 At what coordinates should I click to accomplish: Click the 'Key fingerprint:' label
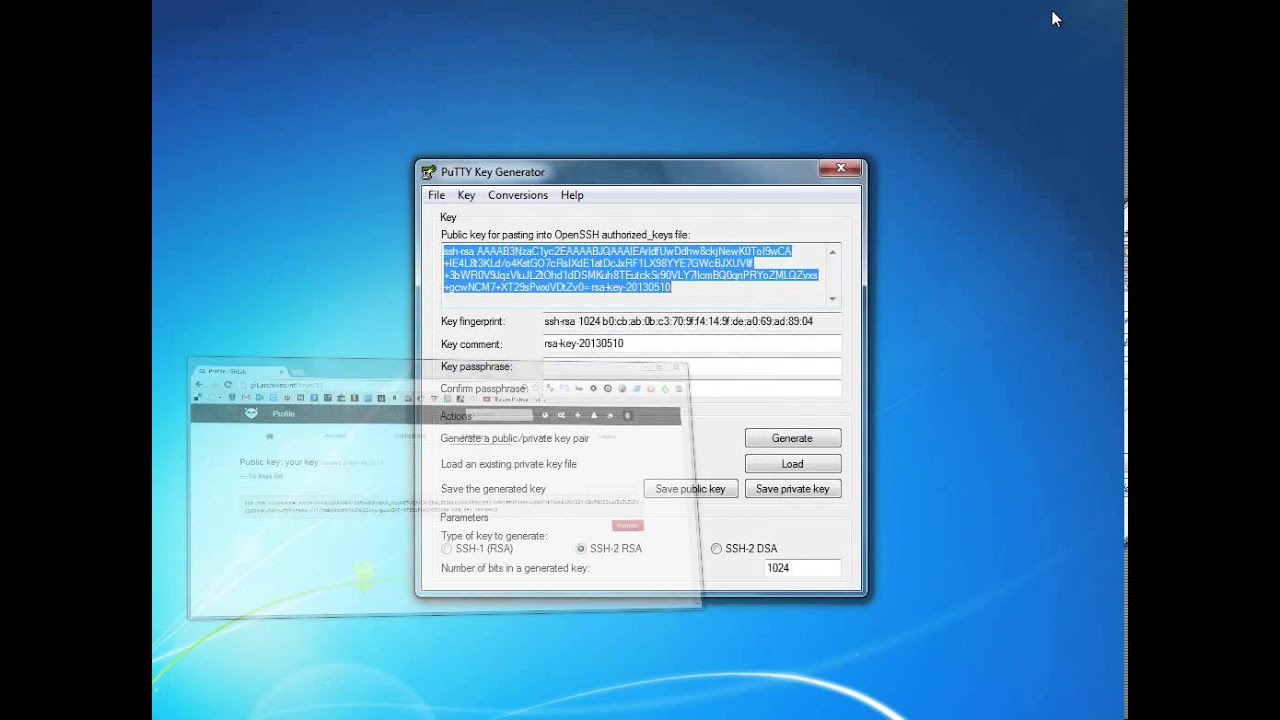473,322
